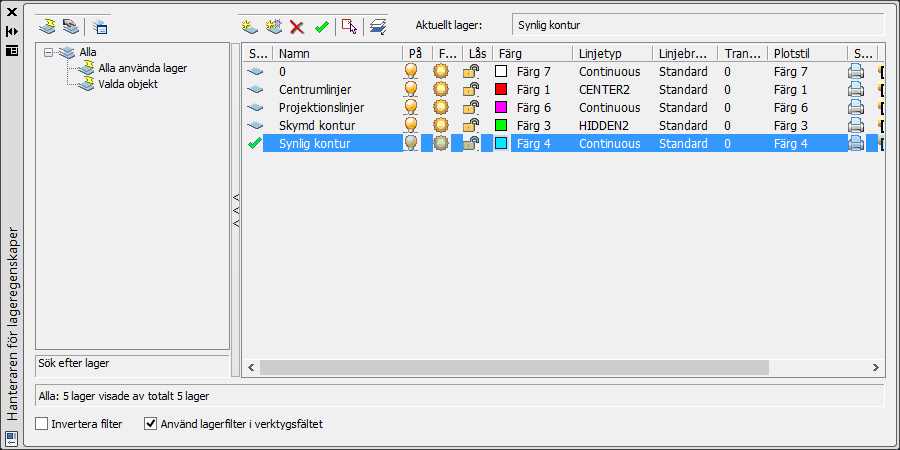Toggle plot printer icon for Centrumlinjer
Viewport: 900px width, 450px height.
(x=856, y=90)
